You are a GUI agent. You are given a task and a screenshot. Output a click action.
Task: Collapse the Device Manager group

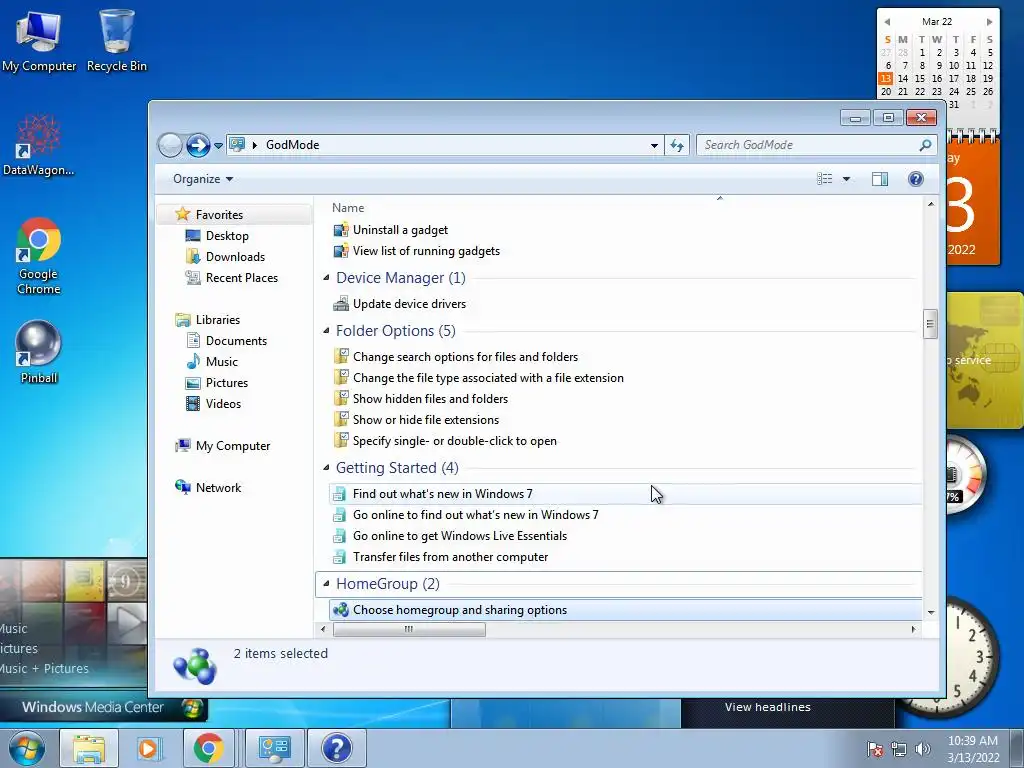click(326, 278)
